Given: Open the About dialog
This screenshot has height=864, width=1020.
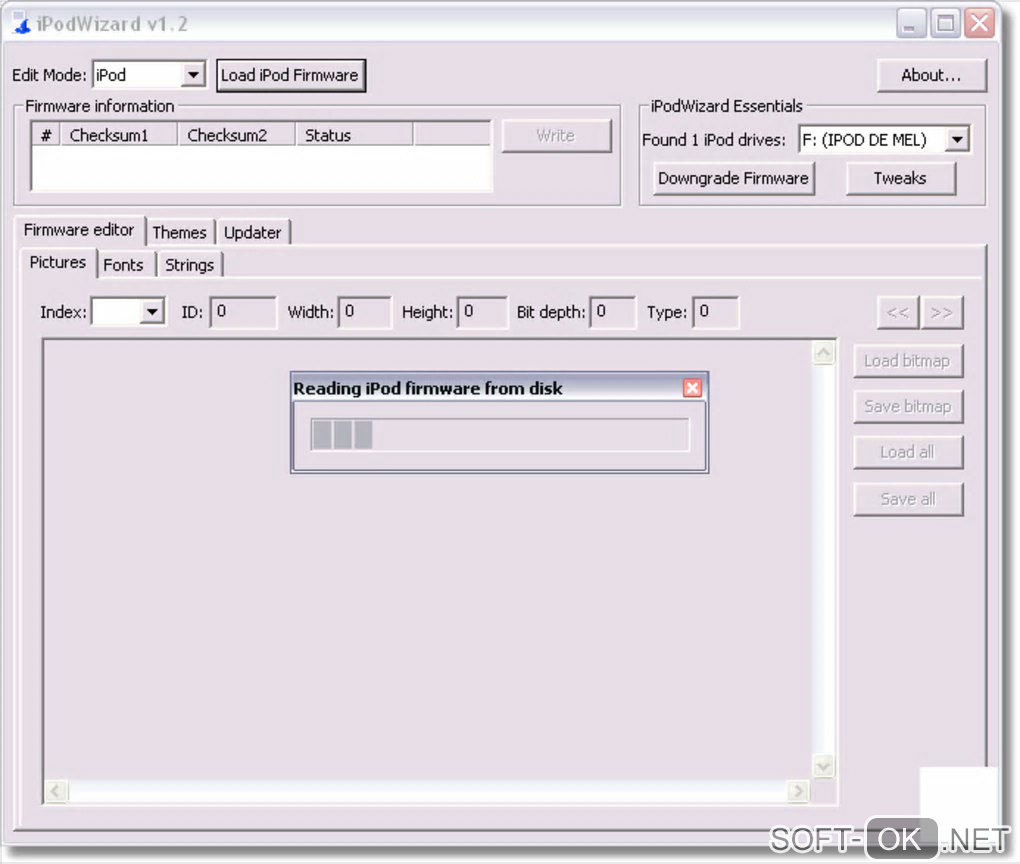Looking at the screenshot, I should point(932,75).
